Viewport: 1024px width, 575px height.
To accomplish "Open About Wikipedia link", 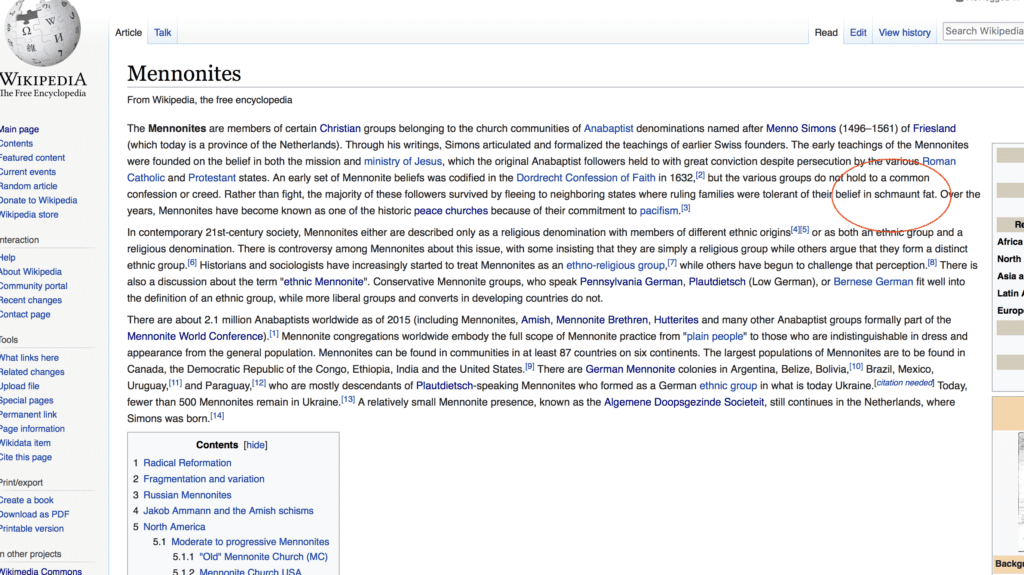I will pos(31,272).
